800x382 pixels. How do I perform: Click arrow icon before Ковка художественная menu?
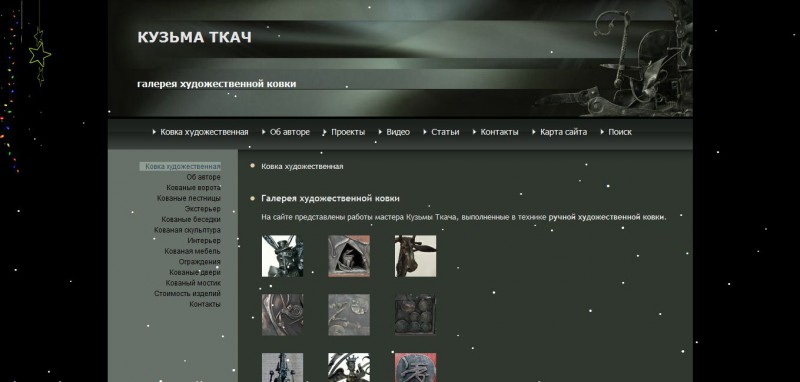coord(154,132)
